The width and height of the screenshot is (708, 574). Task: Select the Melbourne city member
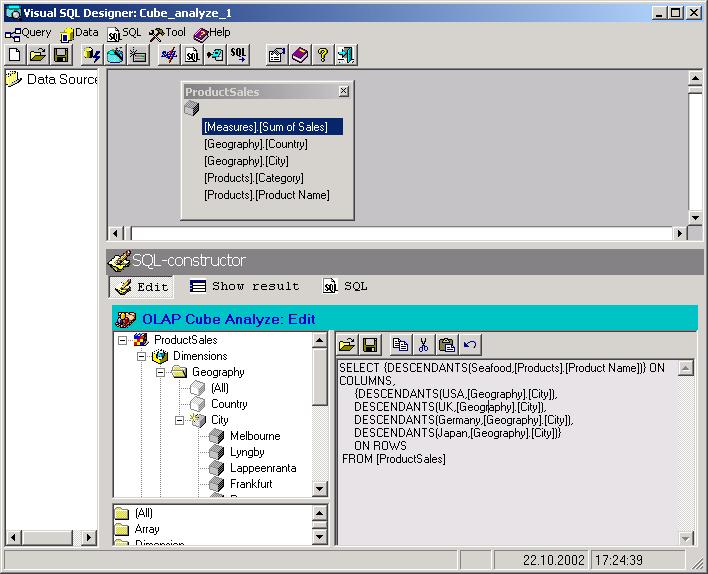click(255, 436)
